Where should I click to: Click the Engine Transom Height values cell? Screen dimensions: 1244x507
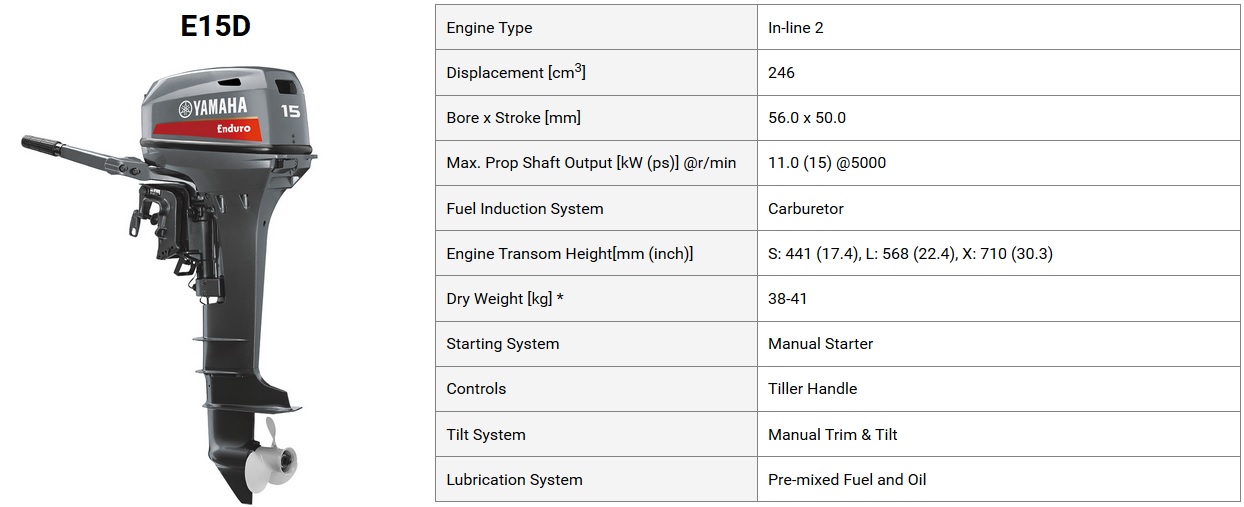(x=998, y=253)
